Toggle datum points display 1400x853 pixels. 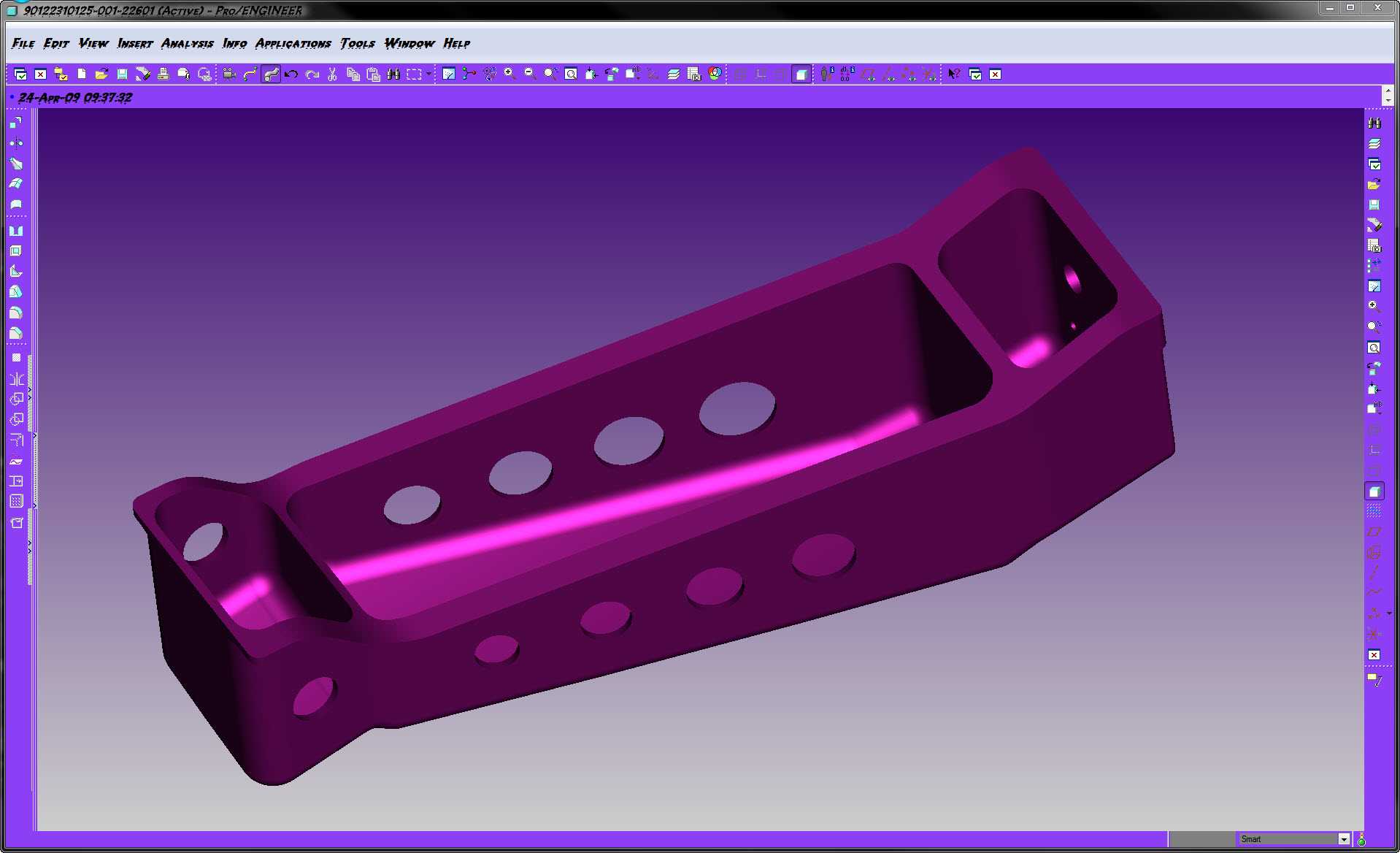pyautogui.click(x=909, y=74)
